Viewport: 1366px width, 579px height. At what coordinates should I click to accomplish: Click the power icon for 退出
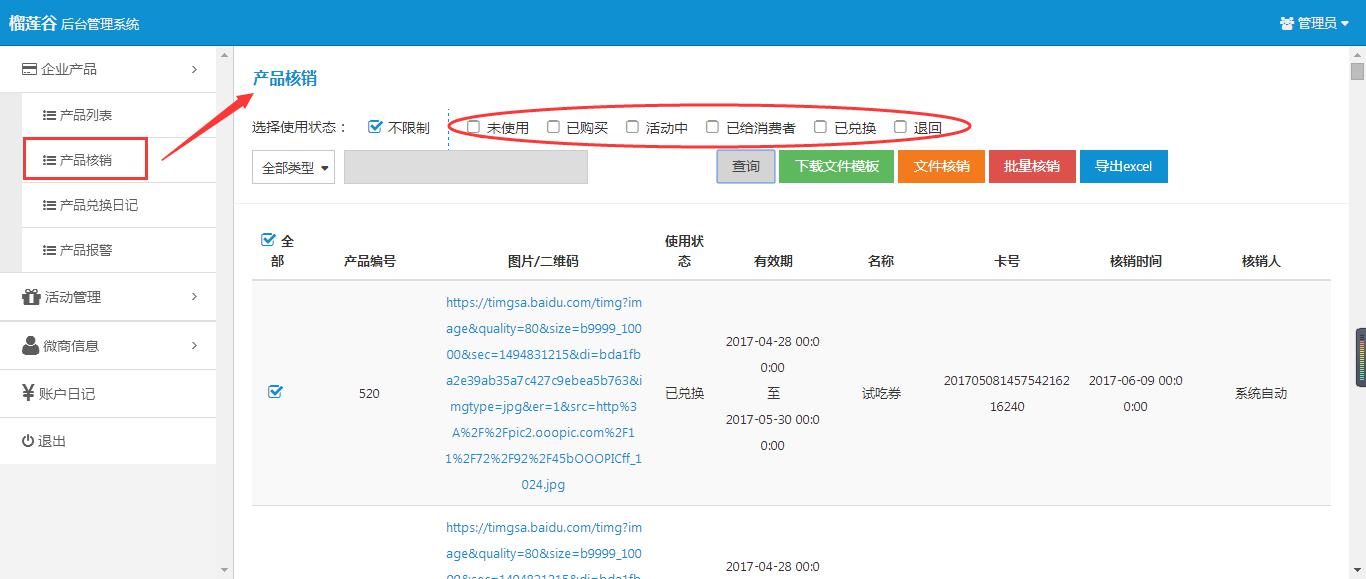click(28, 441)
